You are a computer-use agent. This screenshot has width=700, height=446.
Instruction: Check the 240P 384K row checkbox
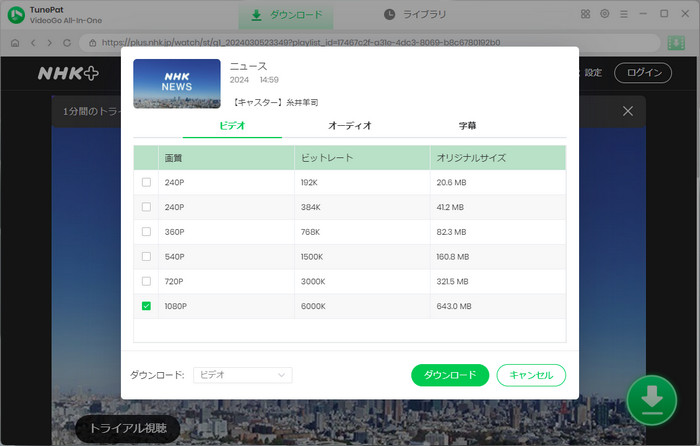146,207
